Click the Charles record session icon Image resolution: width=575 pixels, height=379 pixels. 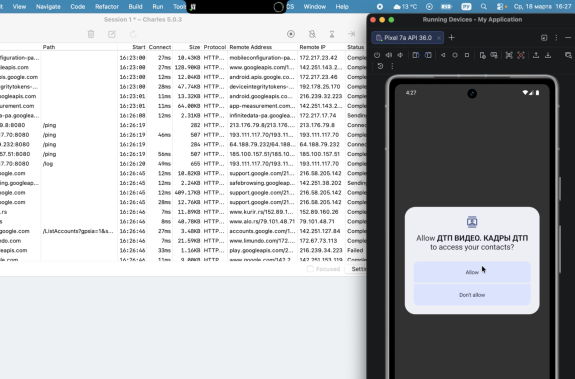[x=291, y=34]
